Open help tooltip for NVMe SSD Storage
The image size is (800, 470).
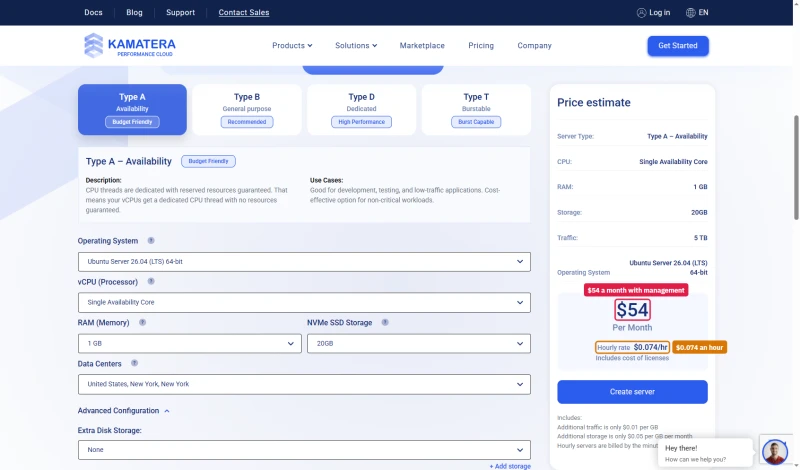click(385, 323)
